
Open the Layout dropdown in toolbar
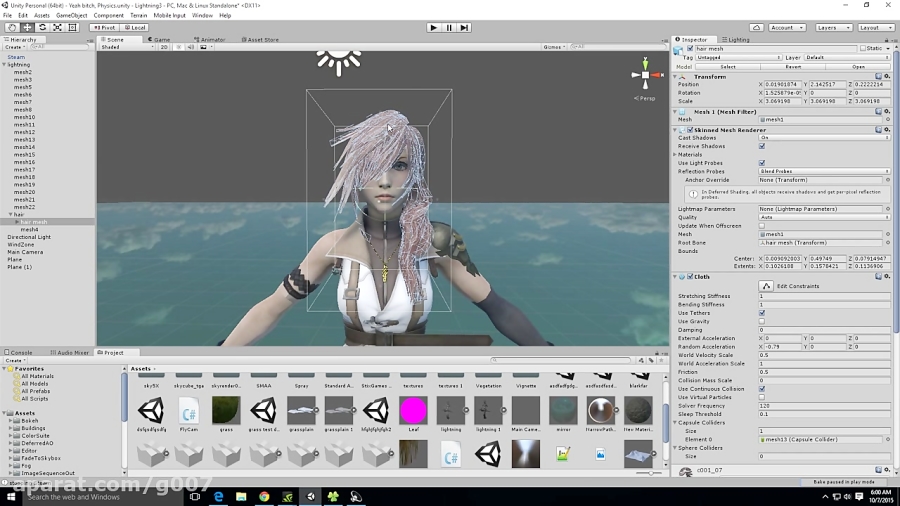(876, 28)
